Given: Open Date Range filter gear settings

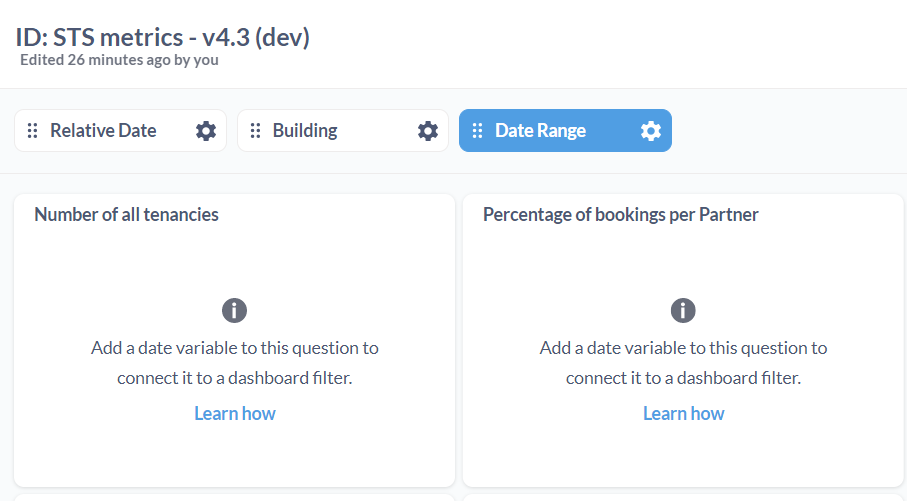Looking at the screenshot, I should click(x=651, y=131).
